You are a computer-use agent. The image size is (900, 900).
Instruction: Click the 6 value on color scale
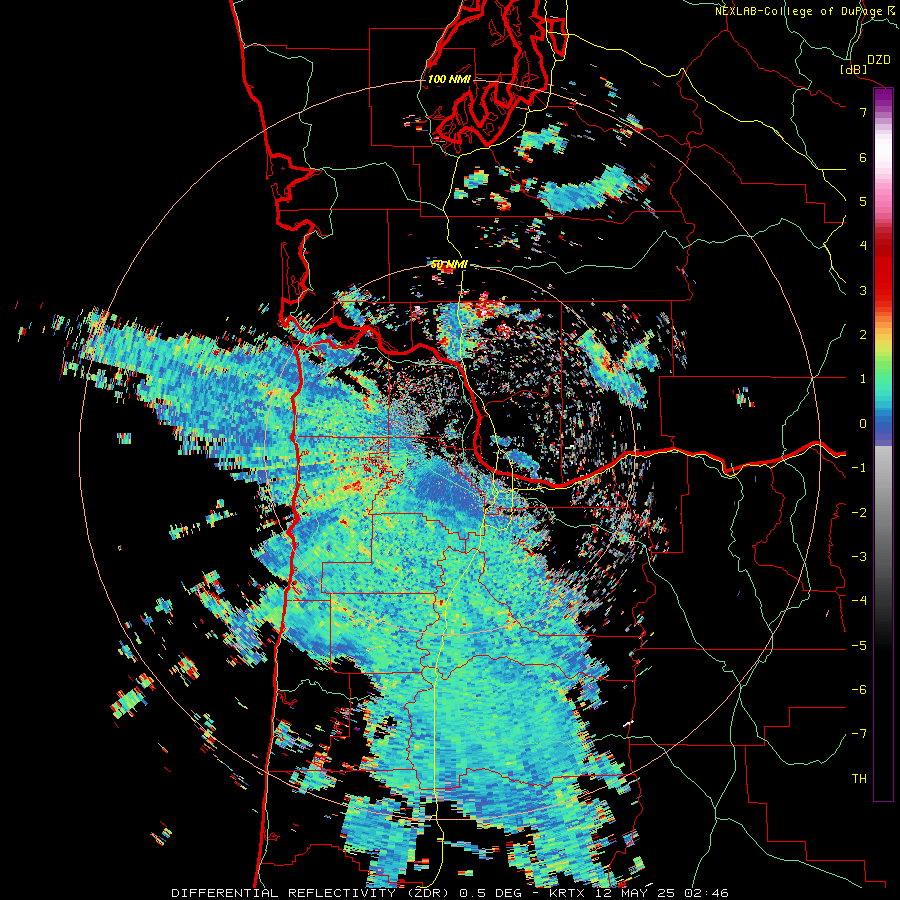[x=863, y=157]
